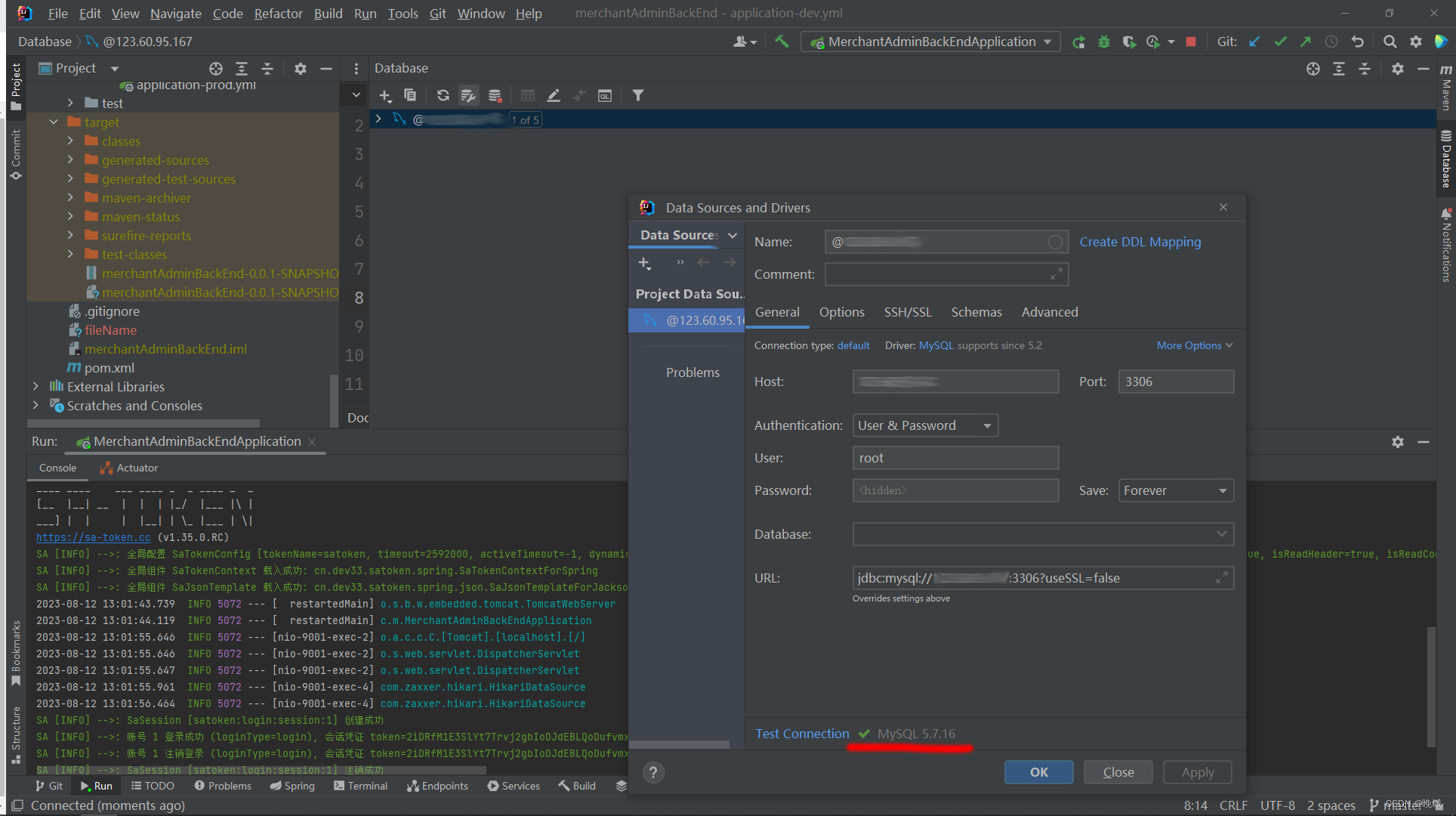Open the Maven tool window sidebar tab
Viewport: 1456px width, 816px height.
click(x=1446, y=88)
